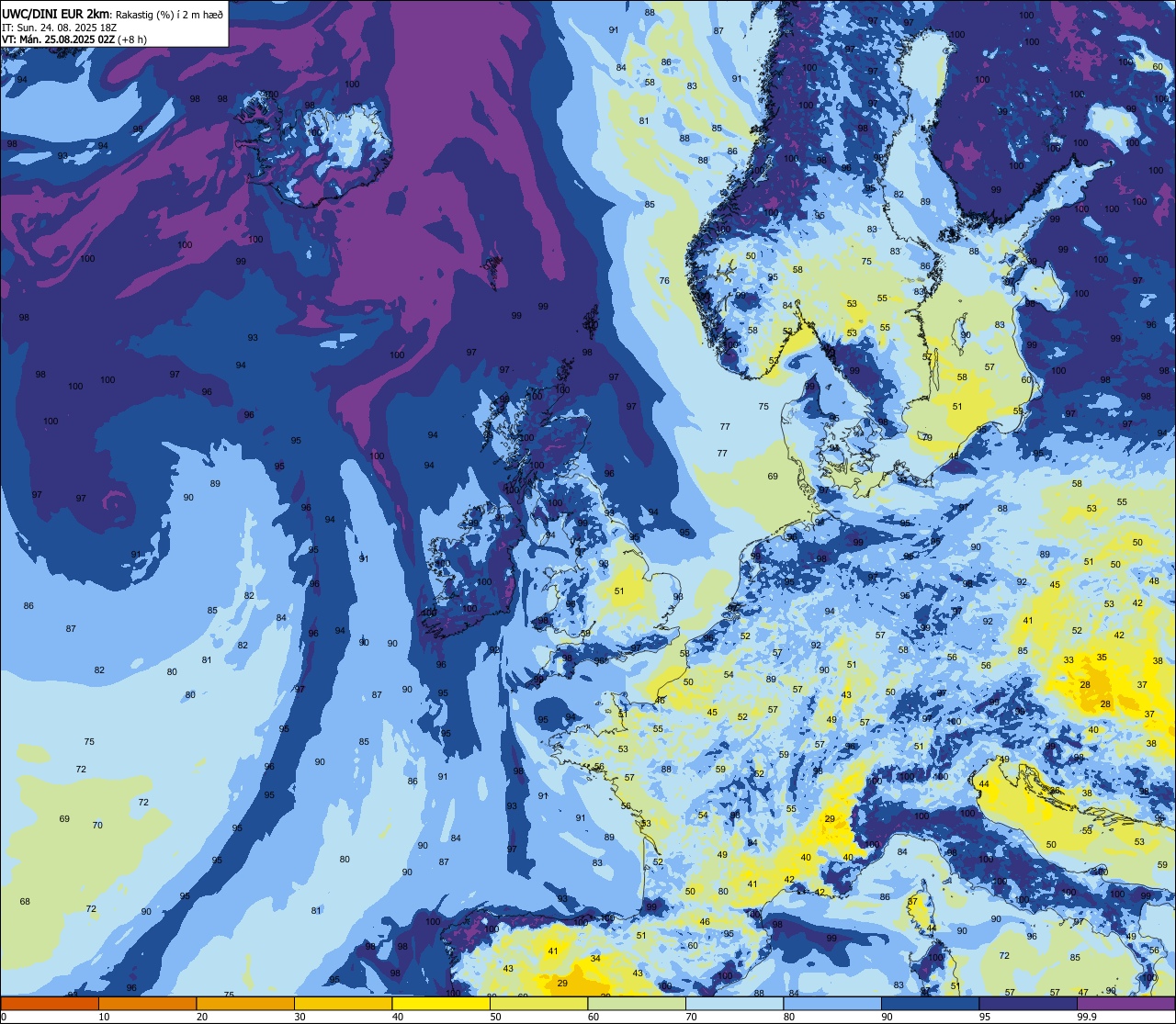This screenshot has height=1024, width=1176.
Task: Click the legend tick label '10'
Action: (104, 1016)
